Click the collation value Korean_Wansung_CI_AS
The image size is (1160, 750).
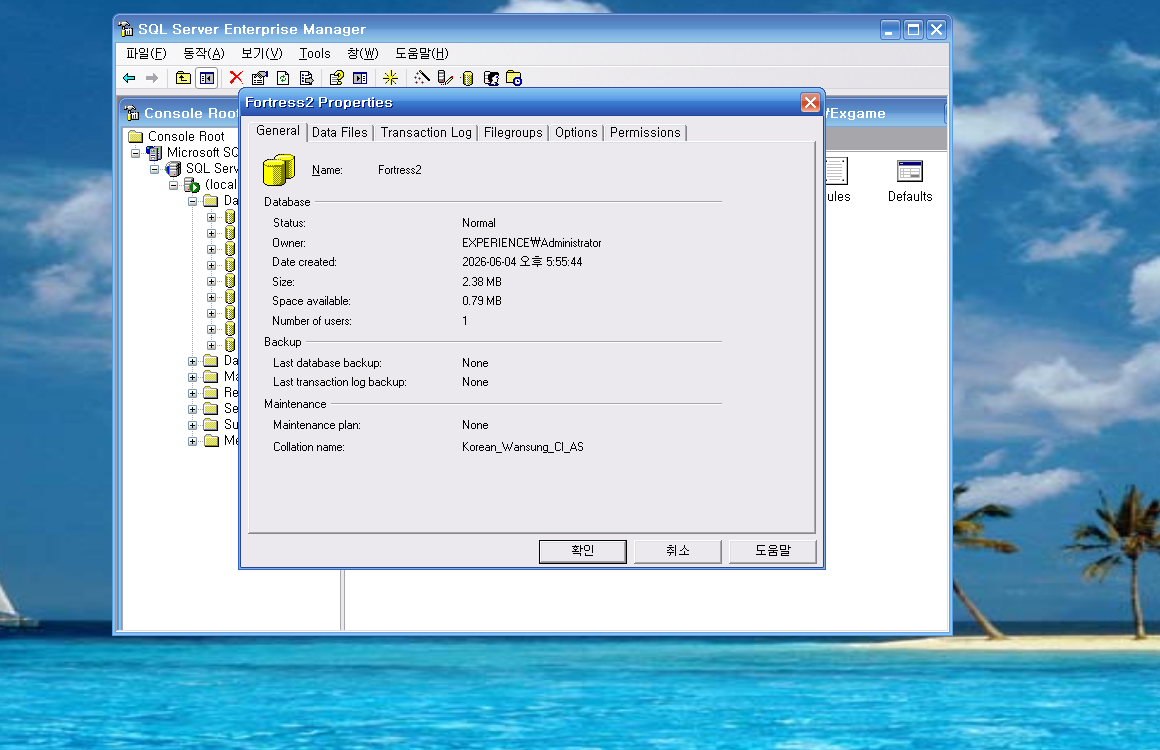click(x=522, y=447)
